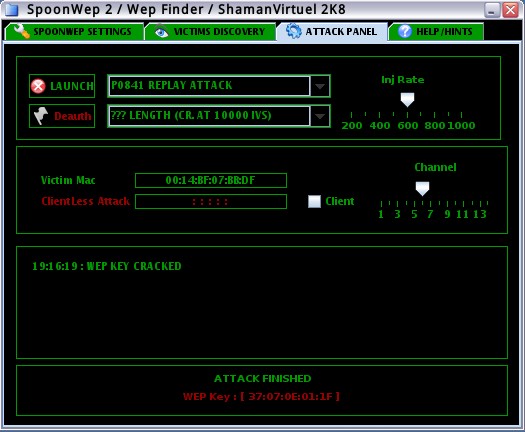Click the ClientLess Attack label
Viewport: 525px width, 432px height.
coord(85,201)
